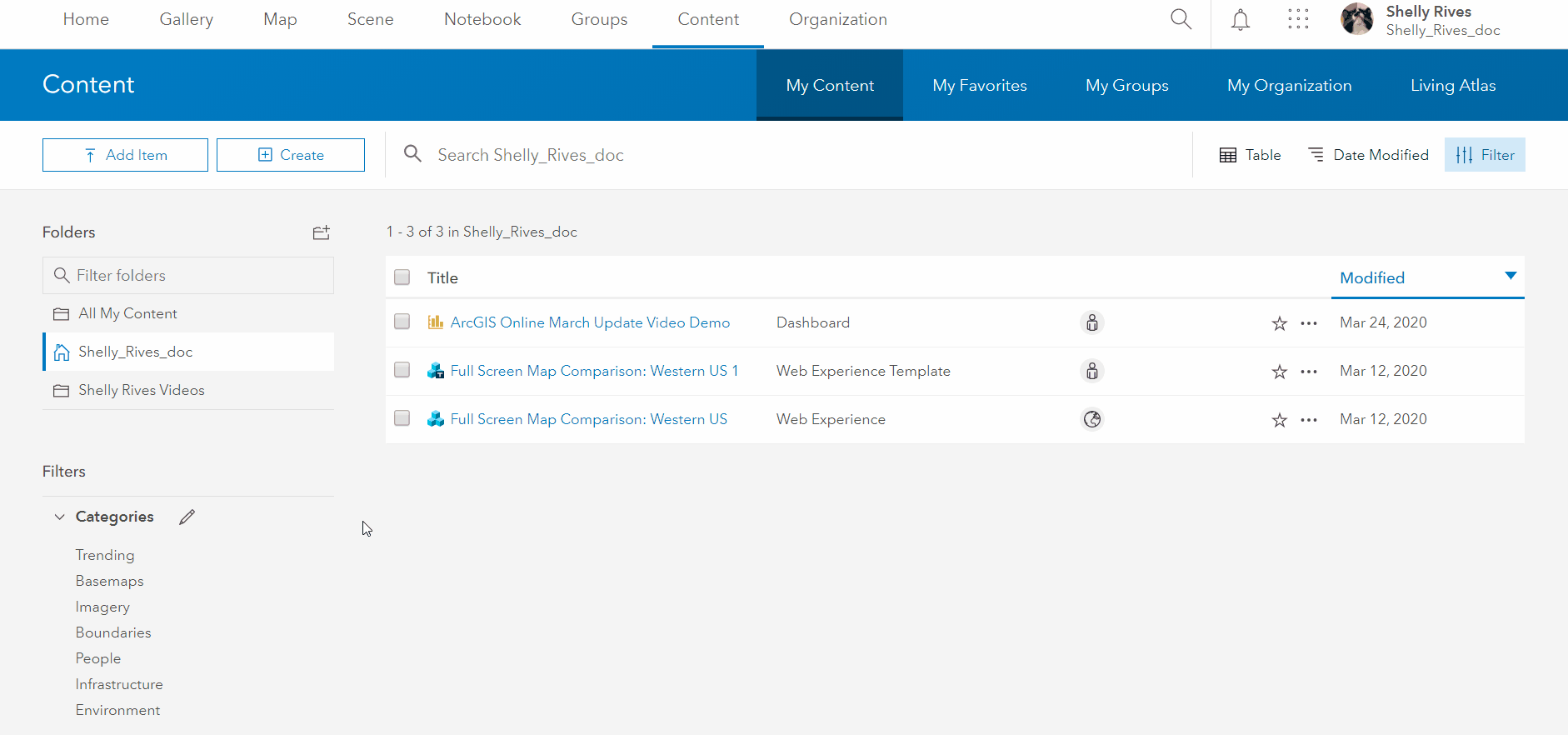Viewport: 1568px width, 735px height.
Task: Open more options for Western US 1 item
Action: pyautogui.click(x=1309, y=372)
